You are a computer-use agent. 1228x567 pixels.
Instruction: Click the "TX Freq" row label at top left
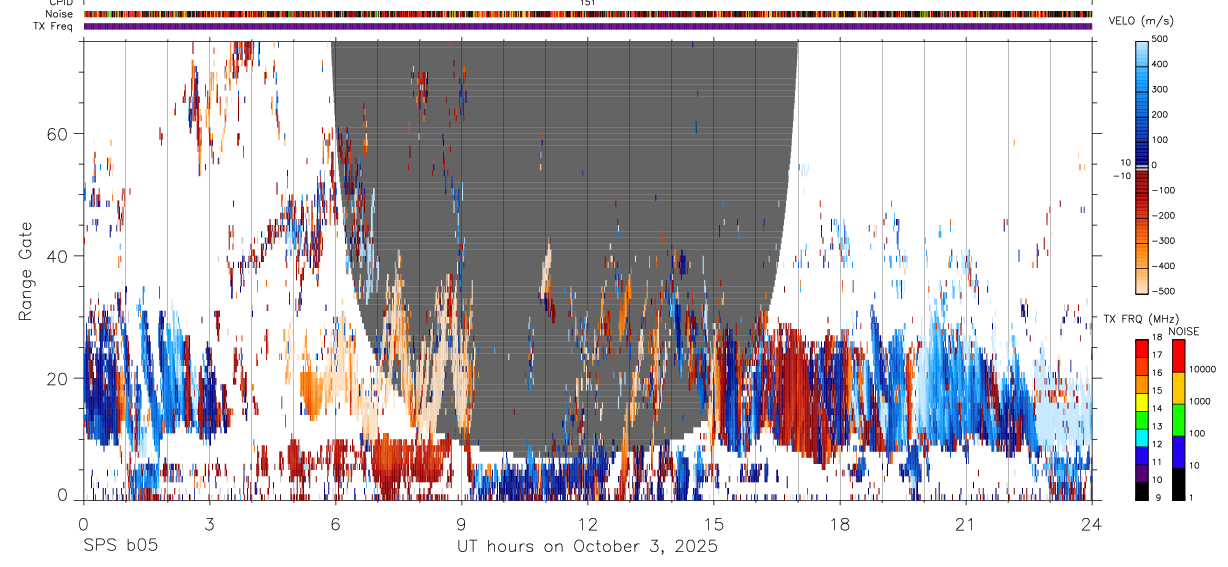[x=54, y=26]
